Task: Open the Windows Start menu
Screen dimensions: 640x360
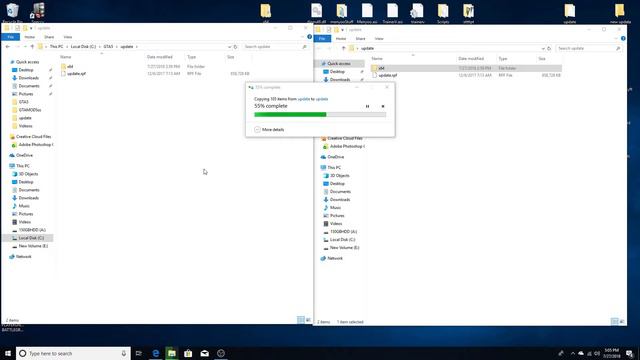Action: 8,353
